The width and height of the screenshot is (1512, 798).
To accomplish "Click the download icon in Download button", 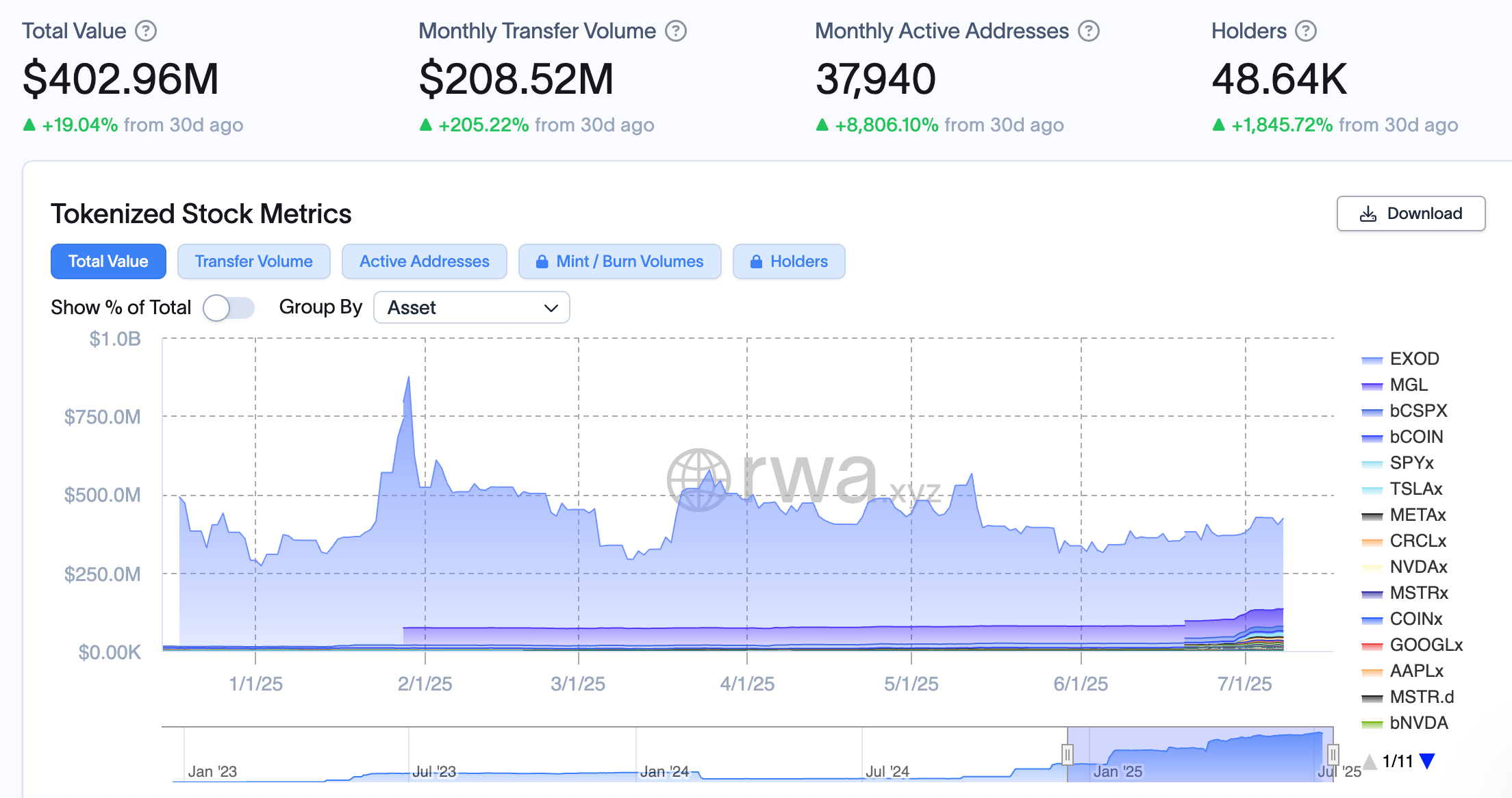I will tap(1368, 214).
